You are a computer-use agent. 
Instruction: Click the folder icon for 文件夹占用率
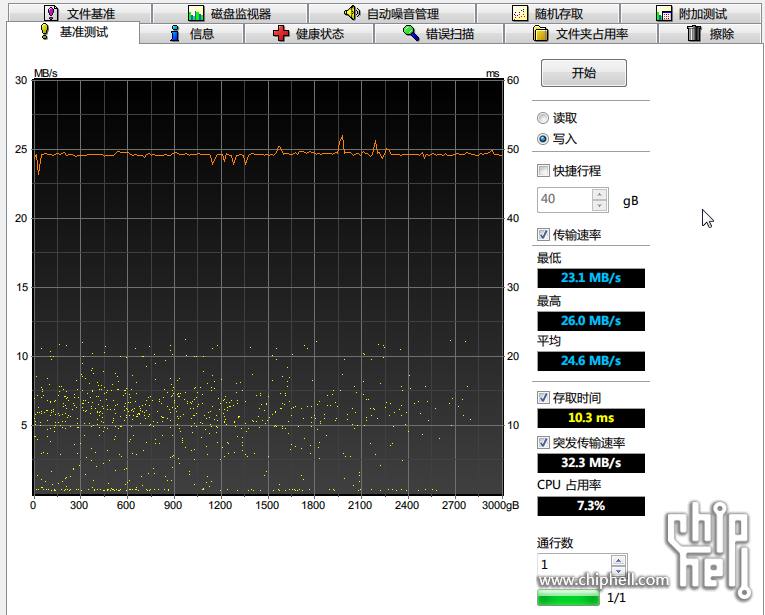(x=540, y=34)
